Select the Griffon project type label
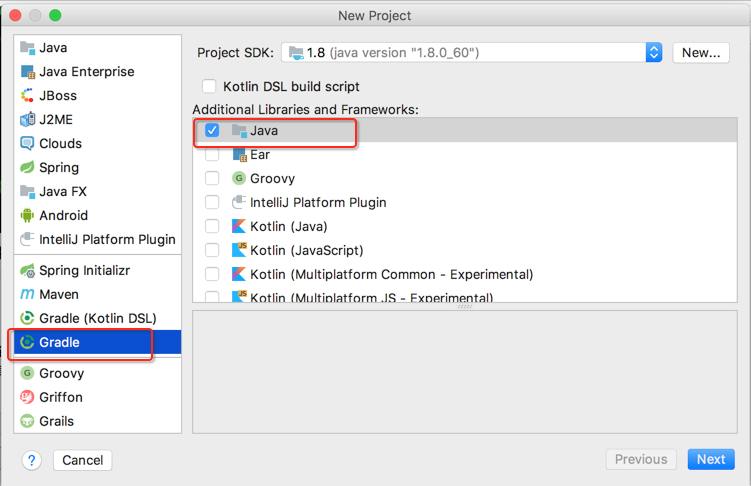This screenshot has height=486, width=751. click(61, 397)
